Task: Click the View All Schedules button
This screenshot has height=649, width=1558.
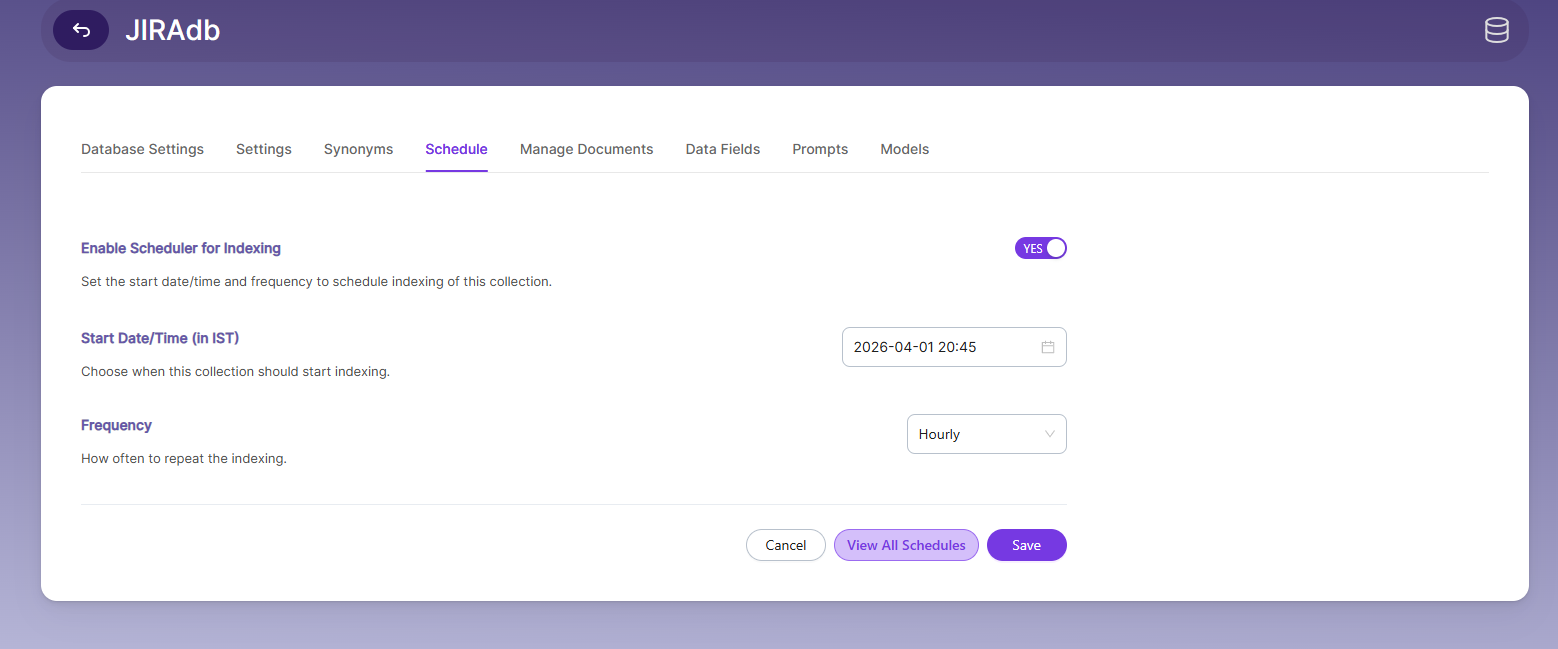Action: (906, 545)
